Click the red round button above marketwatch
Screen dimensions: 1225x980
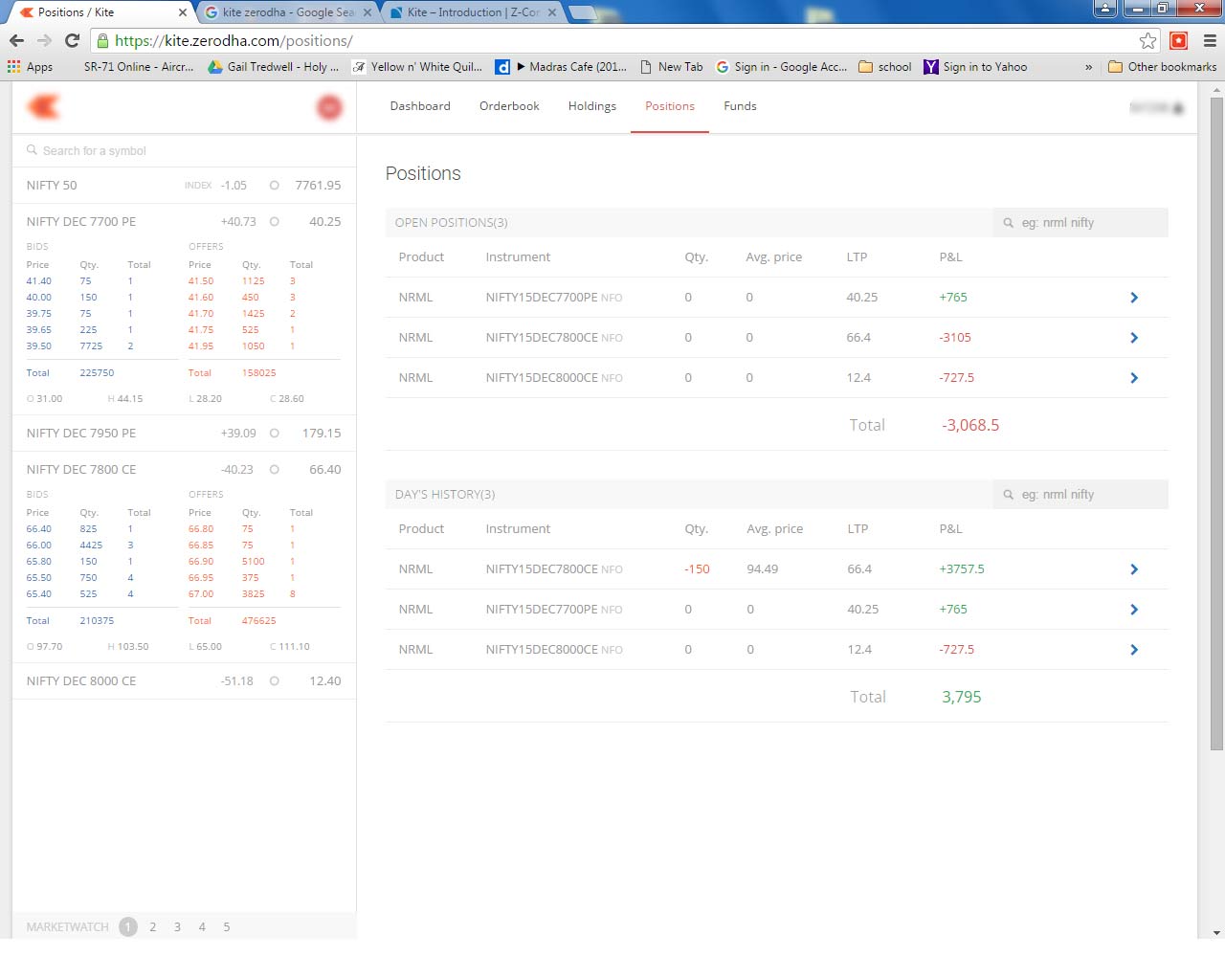[329, 107]
